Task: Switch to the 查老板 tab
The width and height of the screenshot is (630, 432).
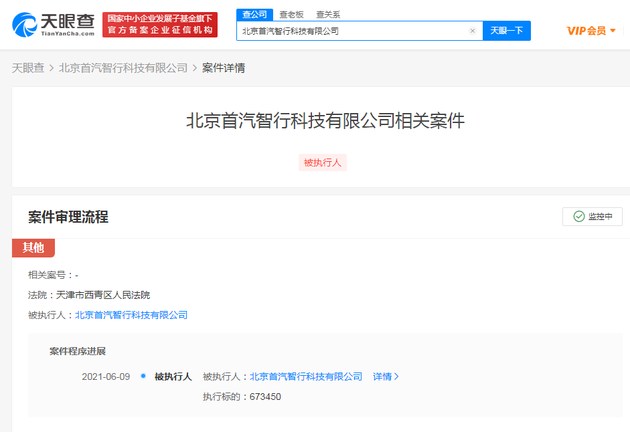Action: pos(291,15)
